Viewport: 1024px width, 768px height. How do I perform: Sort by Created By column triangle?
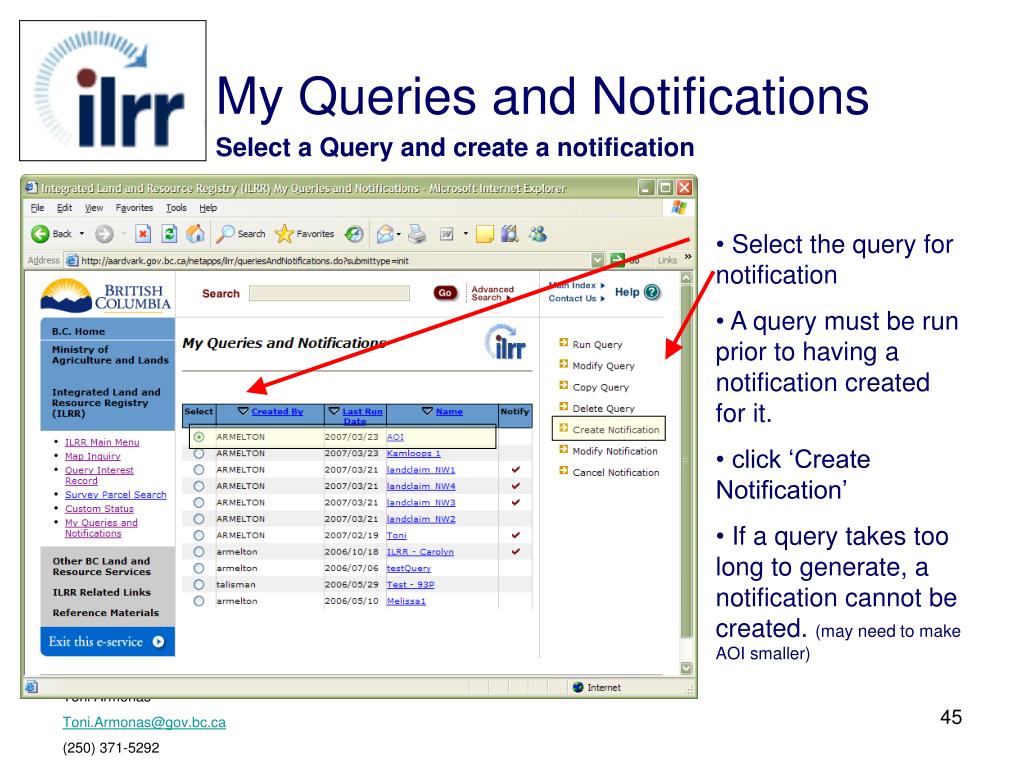point(243,411)
